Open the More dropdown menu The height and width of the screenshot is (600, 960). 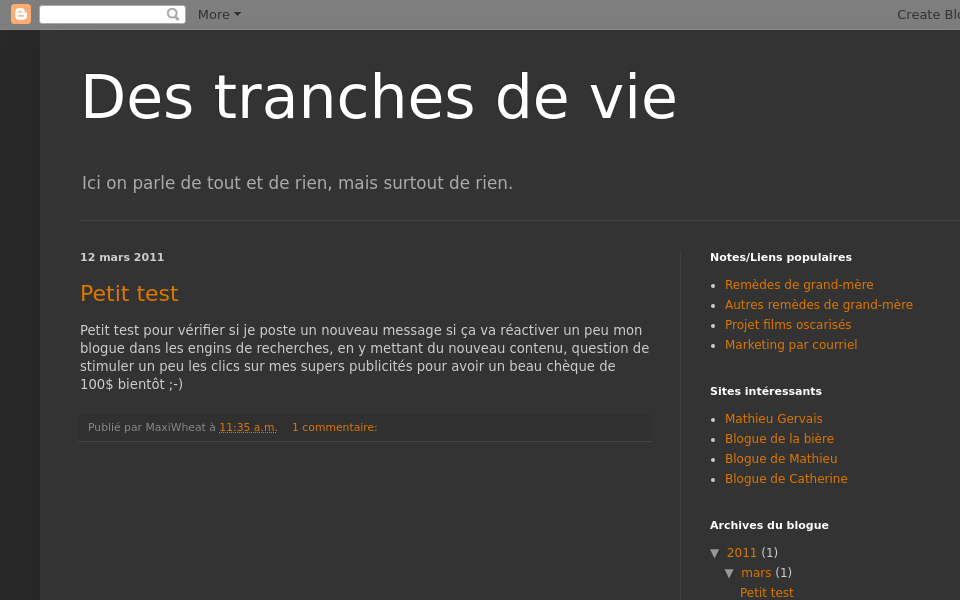coord(219,14)
